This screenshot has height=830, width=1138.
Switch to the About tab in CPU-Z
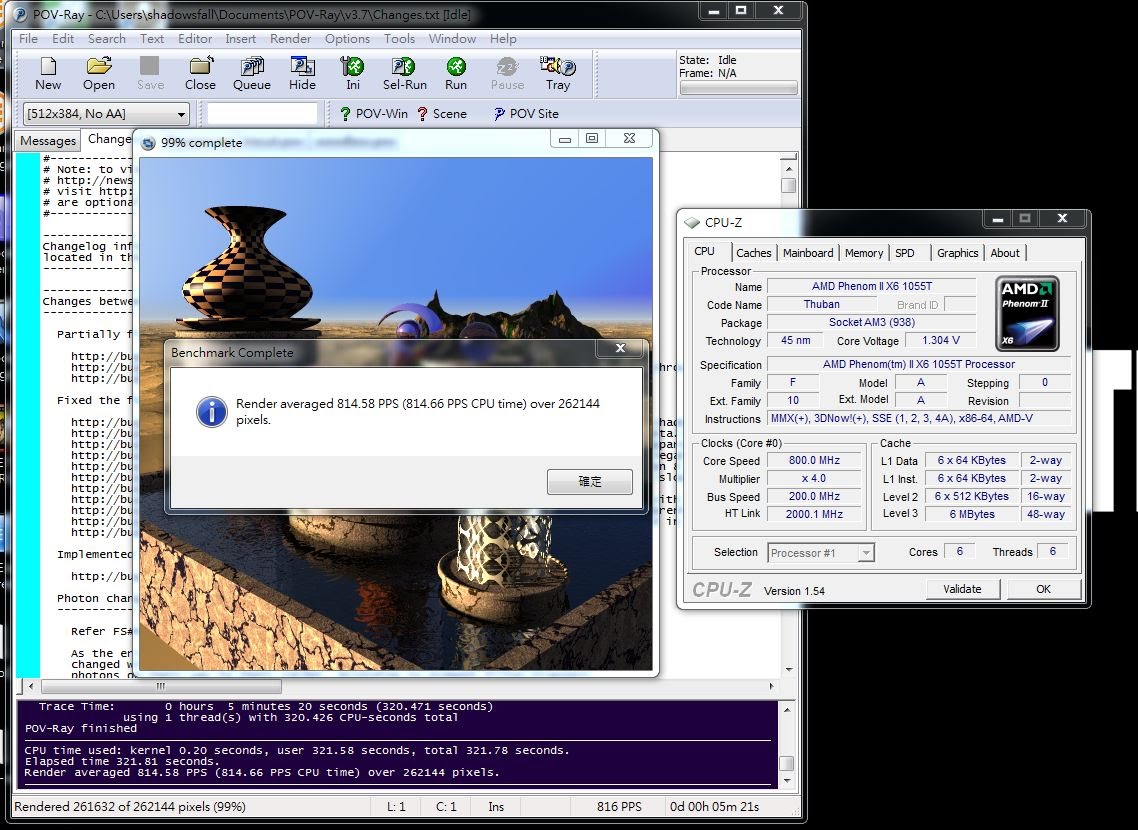tap(1005, 253)
